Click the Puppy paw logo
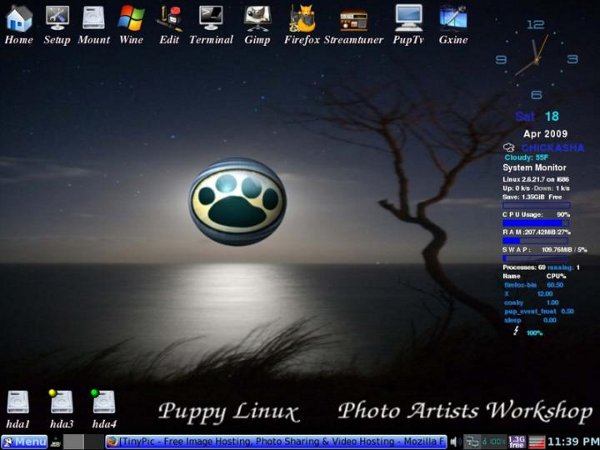Image resolution: width=600 pixels, height=450 pixels. tap(238, 201)
